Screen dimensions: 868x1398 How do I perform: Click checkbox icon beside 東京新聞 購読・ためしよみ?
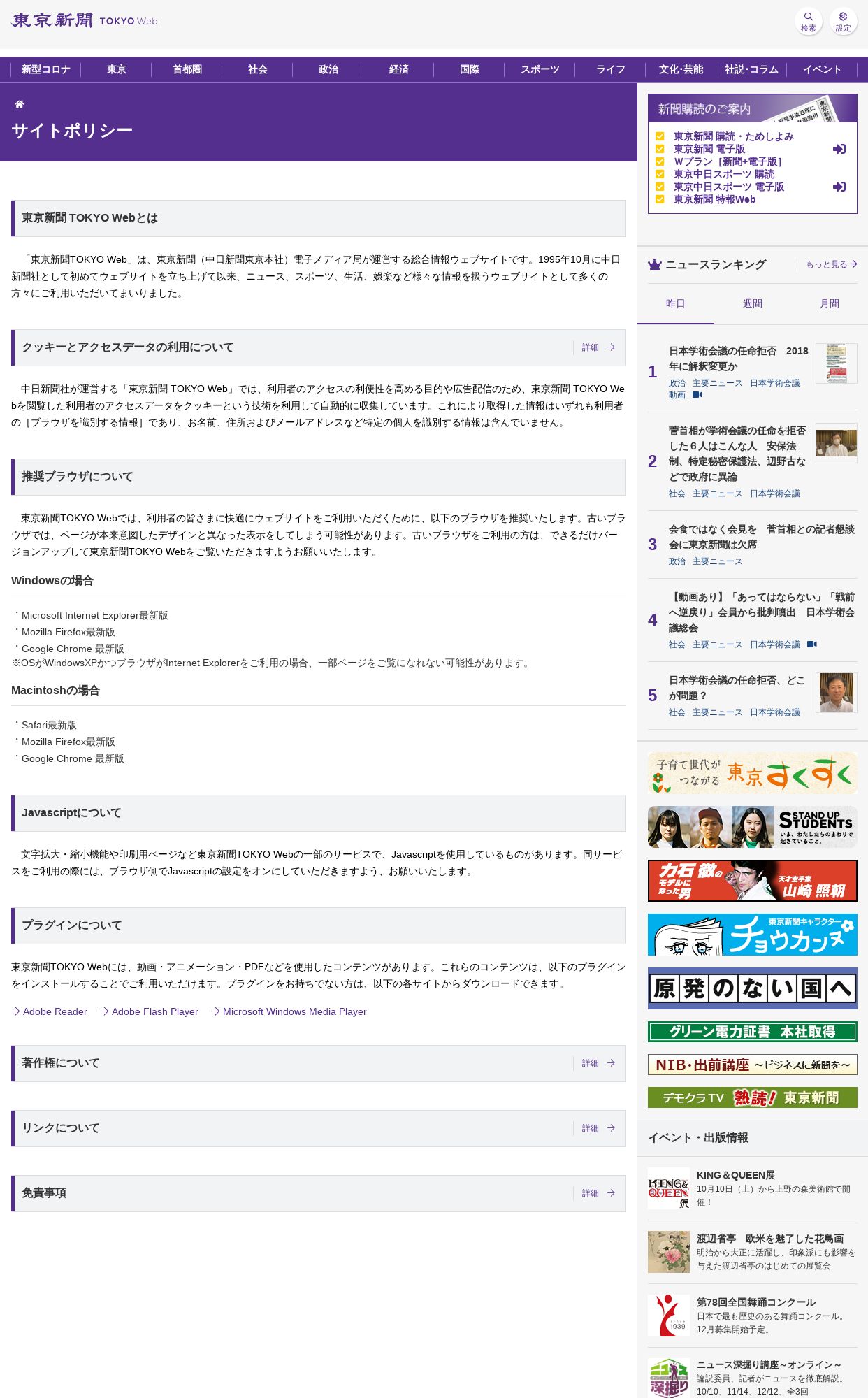(x=660, y=136)
